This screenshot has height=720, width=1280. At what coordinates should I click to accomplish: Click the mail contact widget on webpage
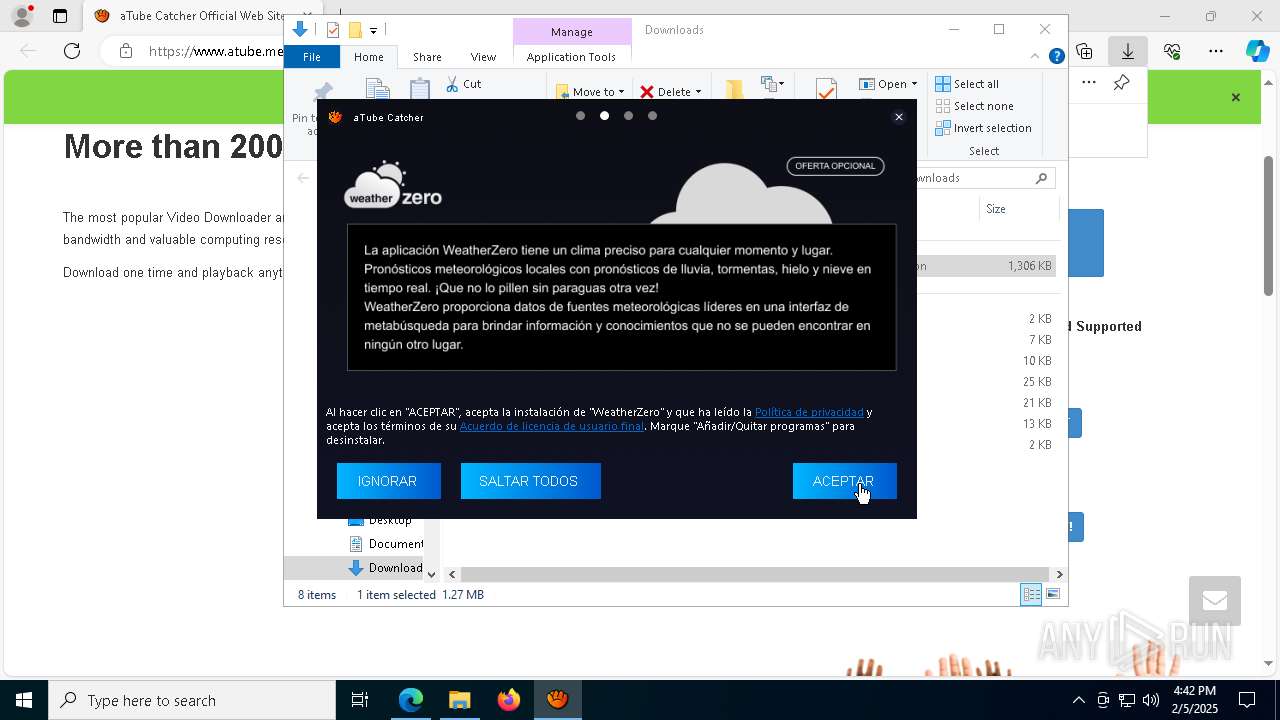click(x=1215, y=601)
